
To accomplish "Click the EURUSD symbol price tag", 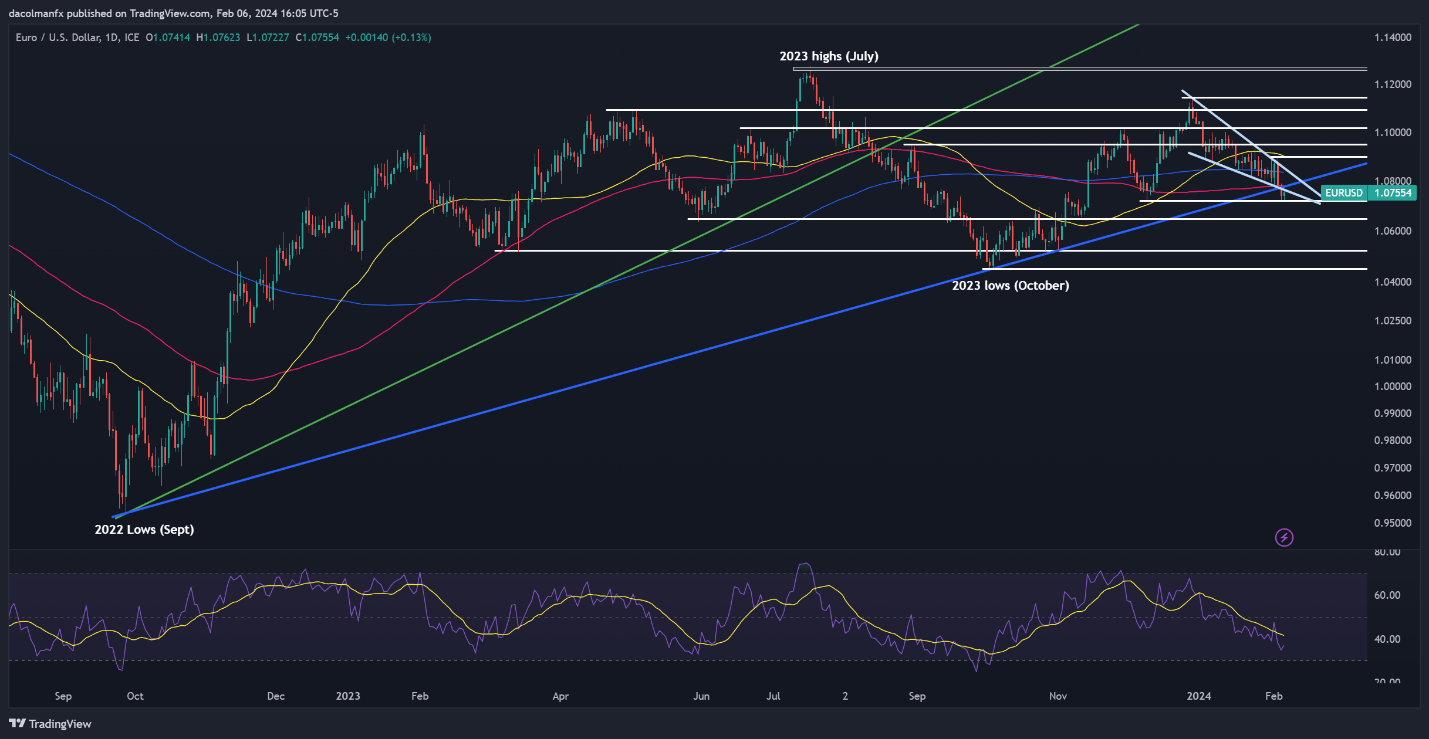I will 1343,192.
